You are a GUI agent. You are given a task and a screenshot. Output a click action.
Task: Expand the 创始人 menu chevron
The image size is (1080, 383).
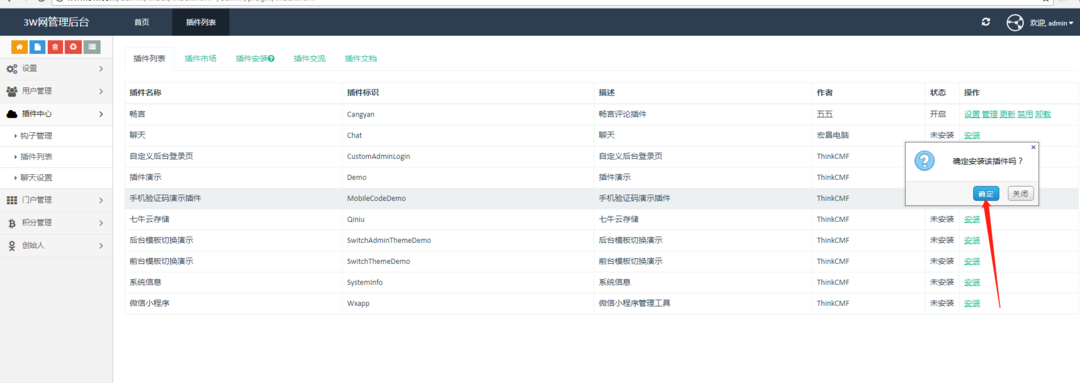pos(101,245)
